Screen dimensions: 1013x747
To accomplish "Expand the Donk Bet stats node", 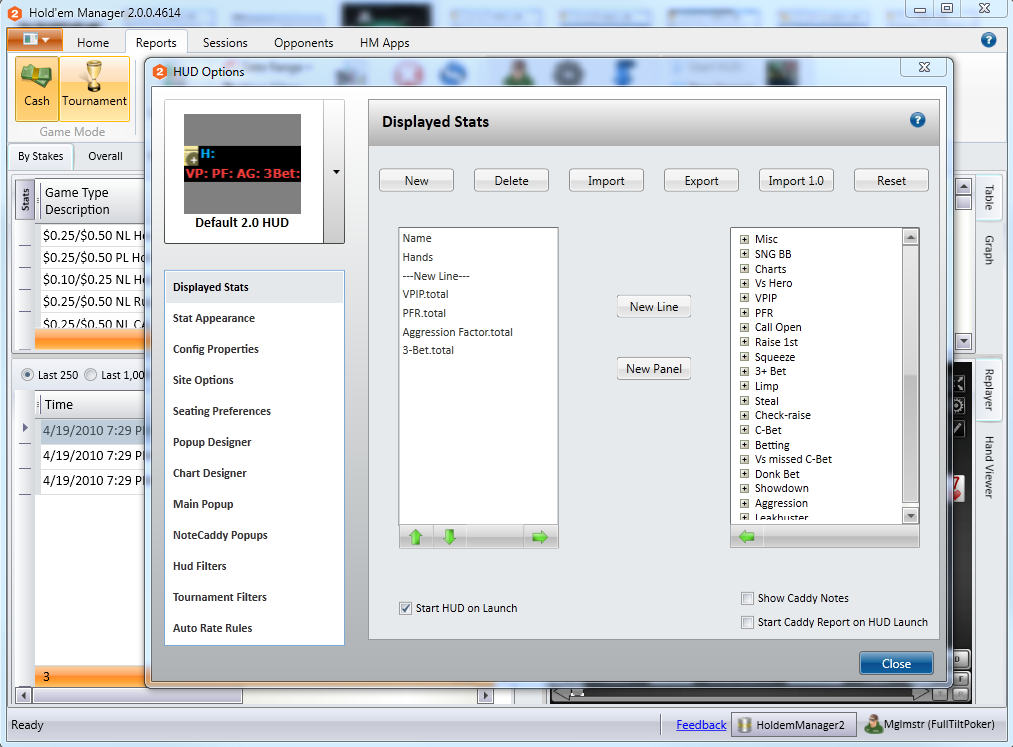I will tap(744, 474).
